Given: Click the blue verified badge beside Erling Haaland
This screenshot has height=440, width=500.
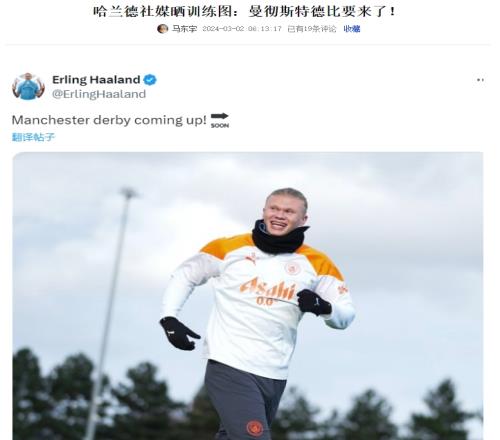Looking at the screenshot, I should click(150, 80).
